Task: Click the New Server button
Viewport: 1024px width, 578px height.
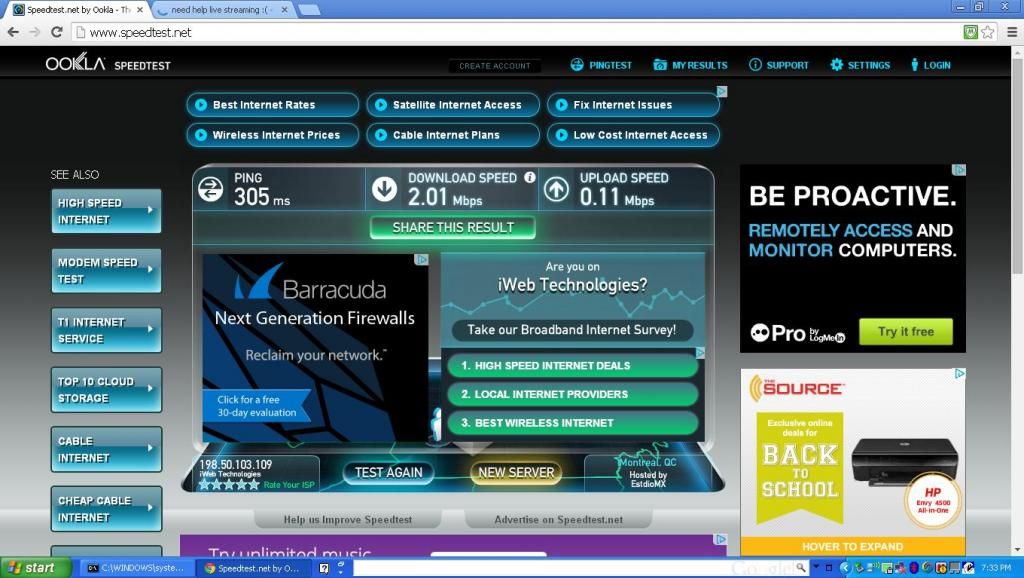Action: (516, 472)
